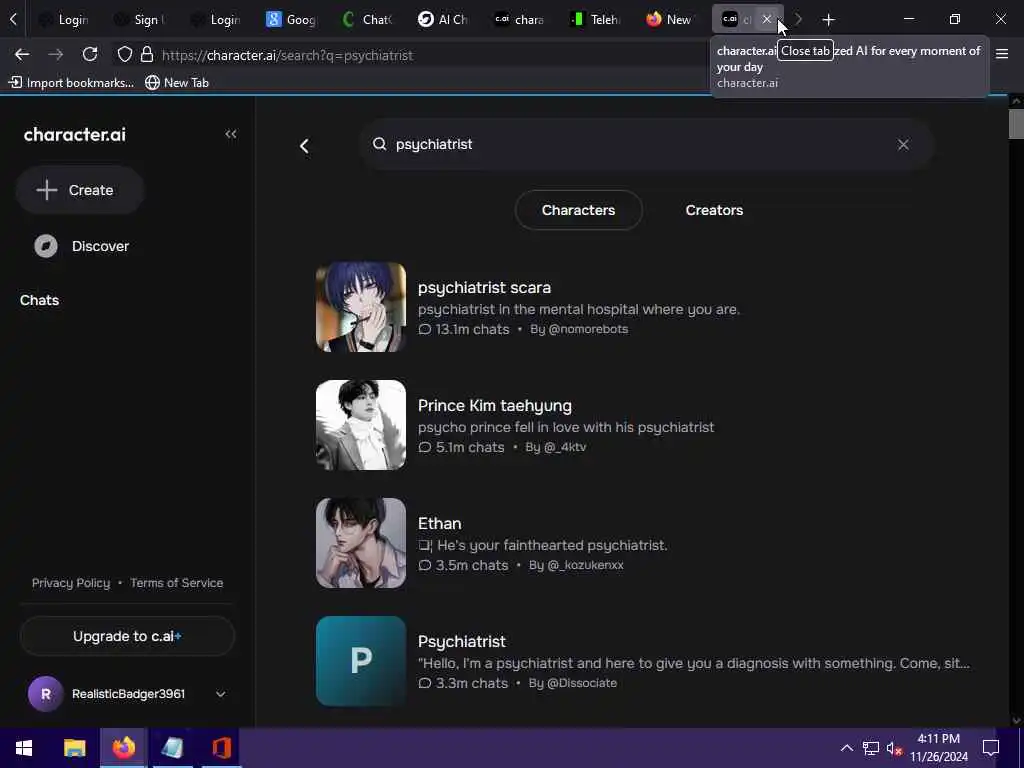
Task: Collapse the character.ai sidebar
Action: click(231, 134)
